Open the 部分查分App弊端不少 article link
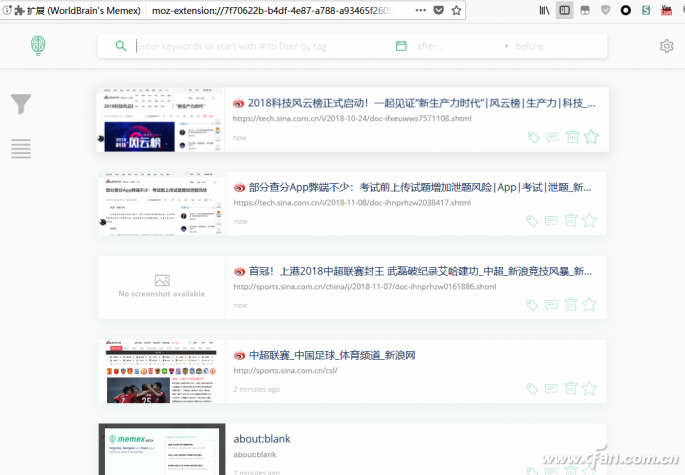Viewport: 685px width, 475px height. click(x=419, y=187)
